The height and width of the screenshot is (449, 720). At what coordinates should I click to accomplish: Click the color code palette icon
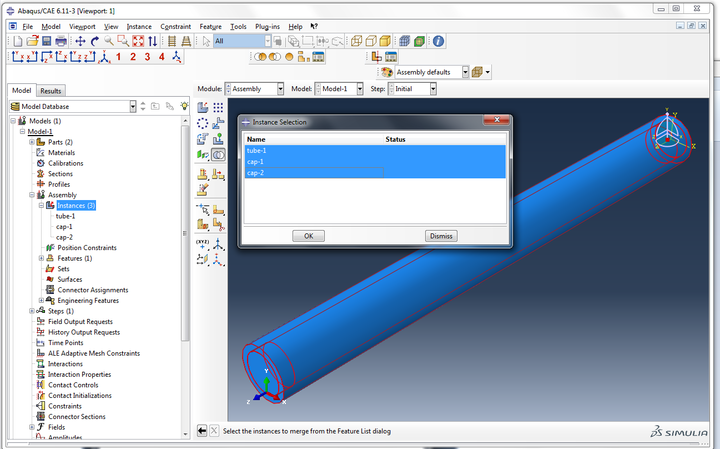[387, 72]
